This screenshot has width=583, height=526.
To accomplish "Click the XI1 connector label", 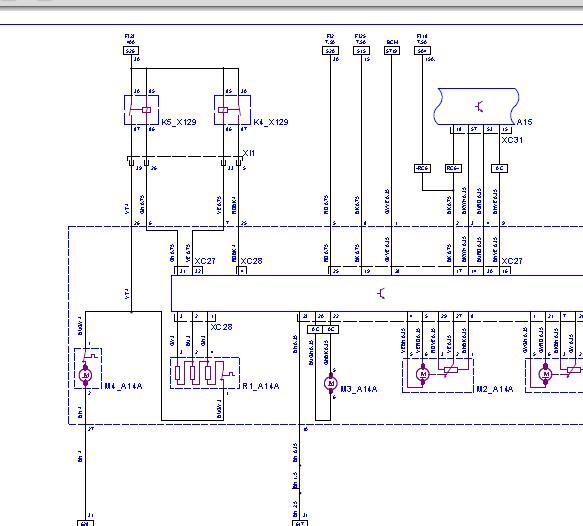I will pos(249,153).
